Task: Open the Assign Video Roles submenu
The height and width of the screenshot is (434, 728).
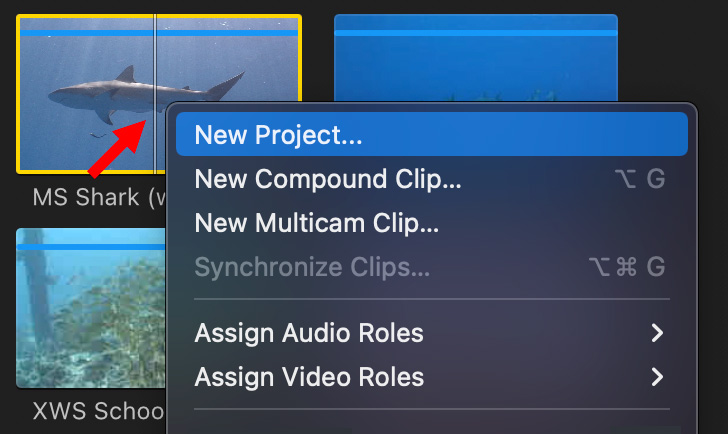Action: click(432, 376)
